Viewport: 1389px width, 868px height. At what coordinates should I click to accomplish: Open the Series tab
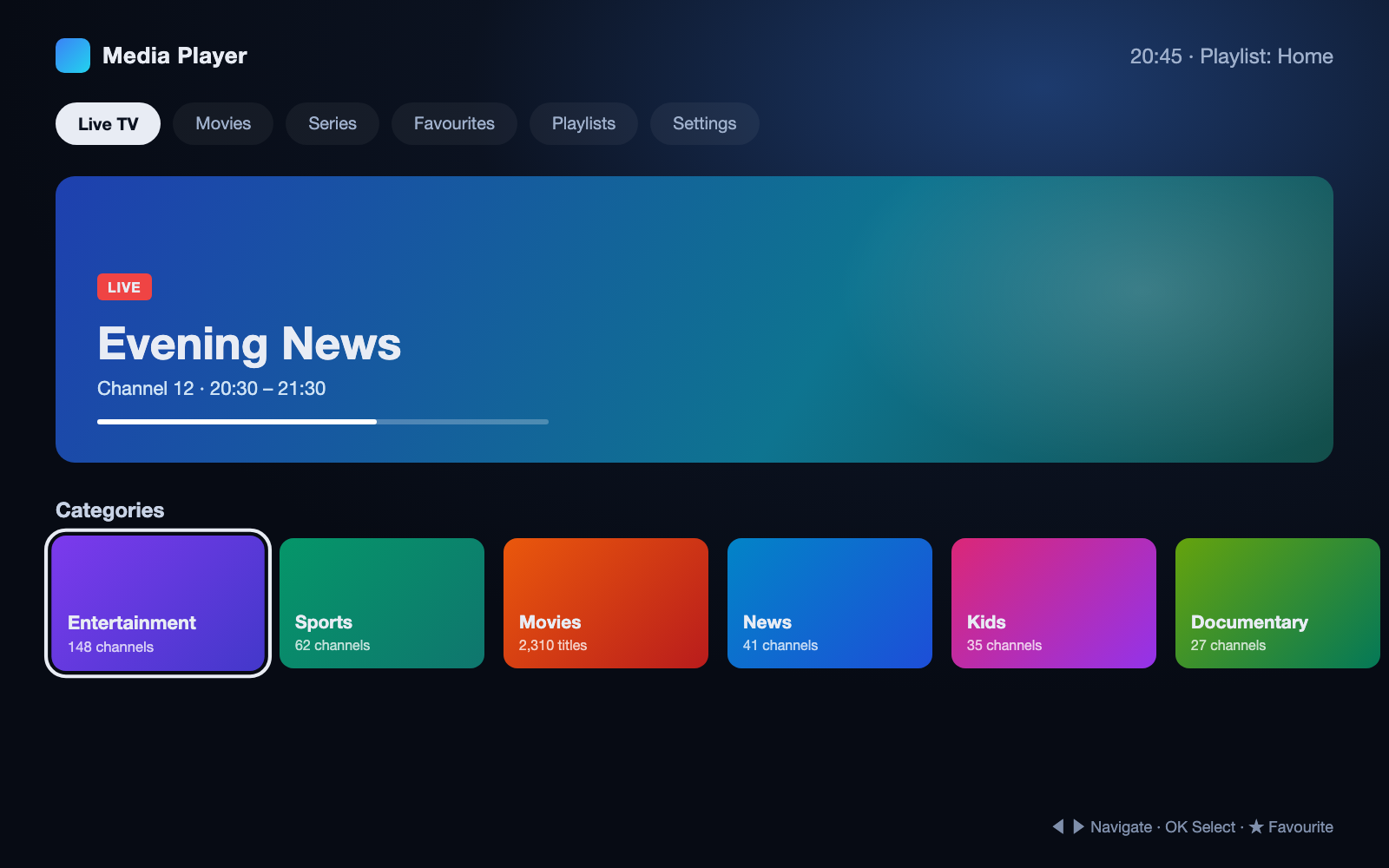[332, 123]
